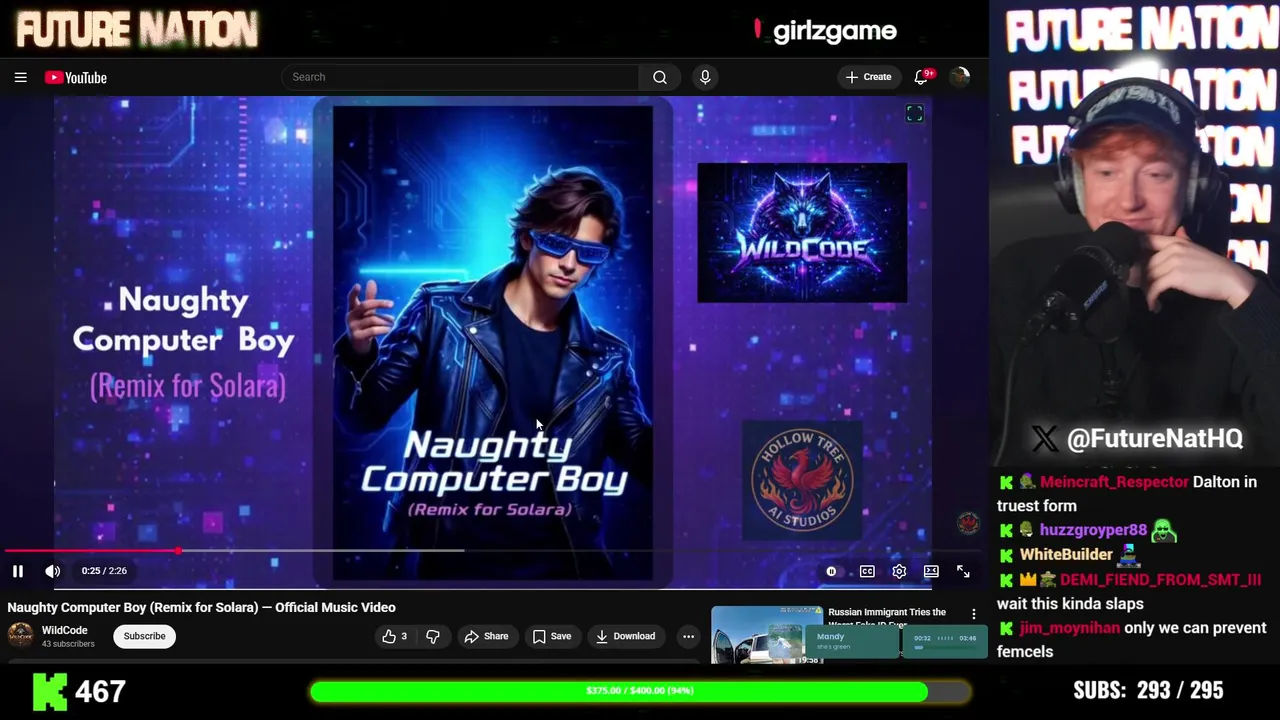Dislike the video with thumbs down

click(433, 636)
